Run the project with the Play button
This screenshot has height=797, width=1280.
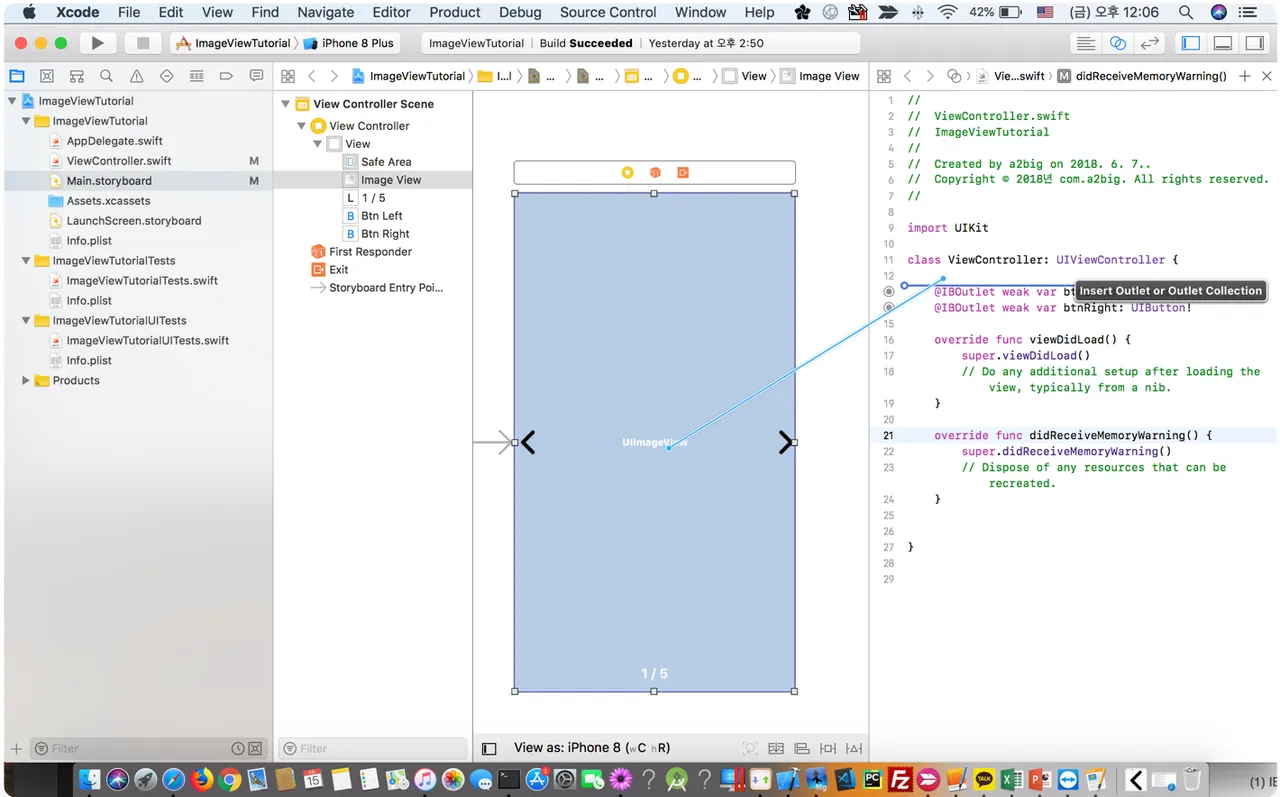97,43
